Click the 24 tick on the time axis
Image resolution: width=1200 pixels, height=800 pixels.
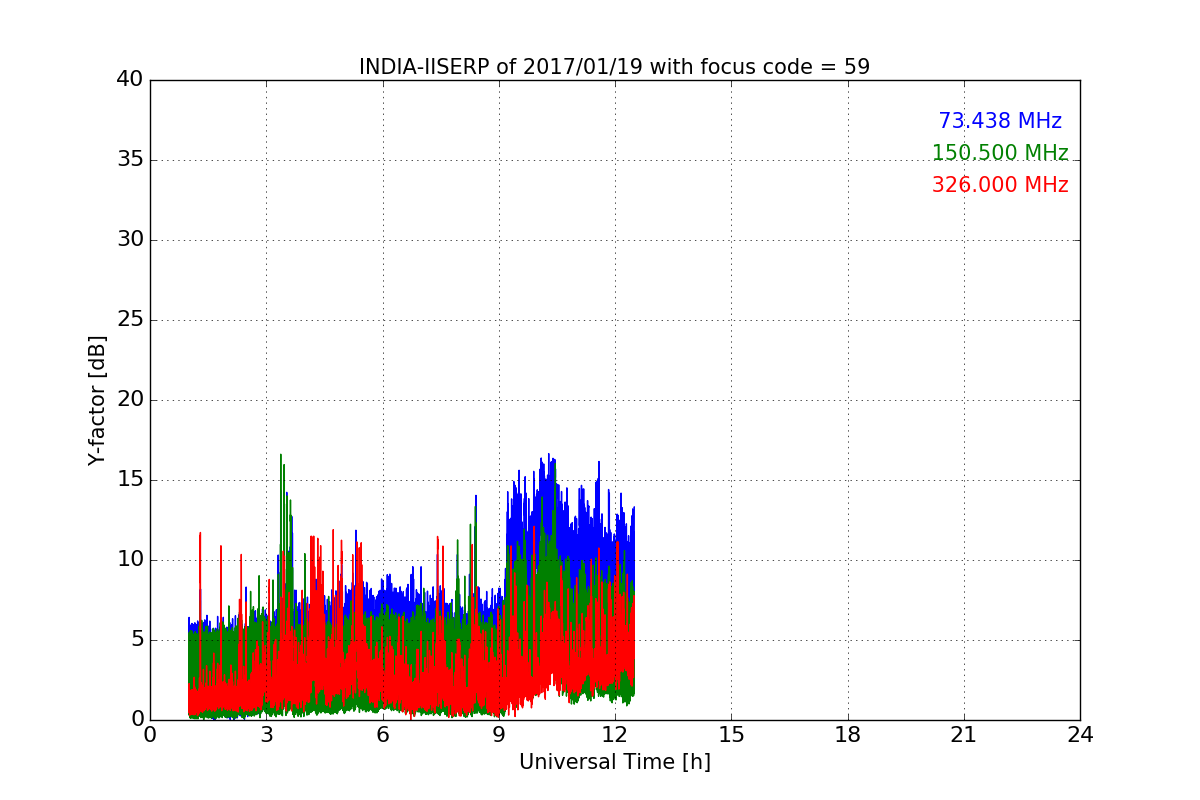tap(1080, 735)
